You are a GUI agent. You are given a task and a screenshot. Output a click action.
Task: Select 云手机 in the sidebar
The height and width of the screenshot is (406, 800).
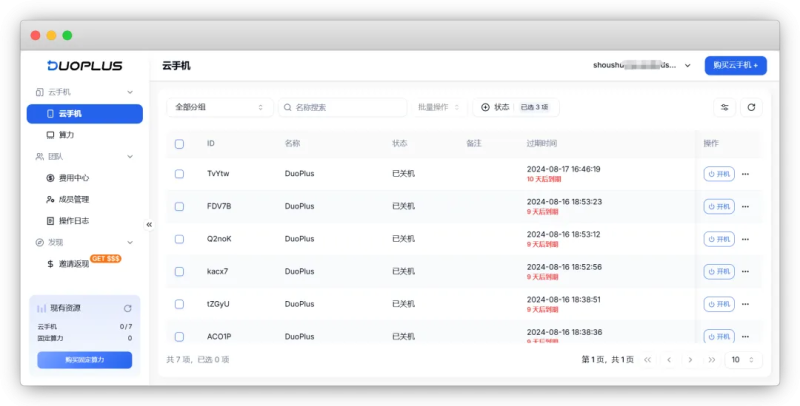coord(85,114)
